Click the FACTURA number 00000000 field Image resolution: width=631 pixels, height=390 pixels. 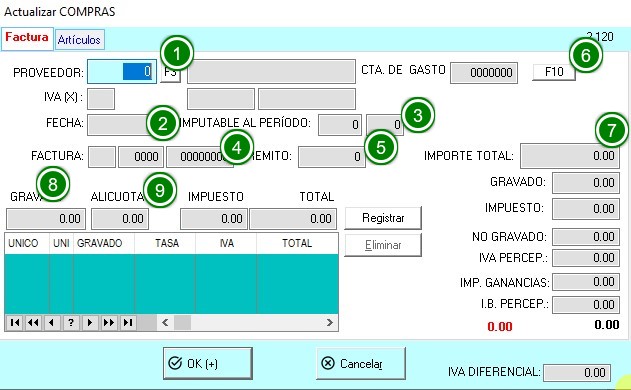tap(200, 157)
